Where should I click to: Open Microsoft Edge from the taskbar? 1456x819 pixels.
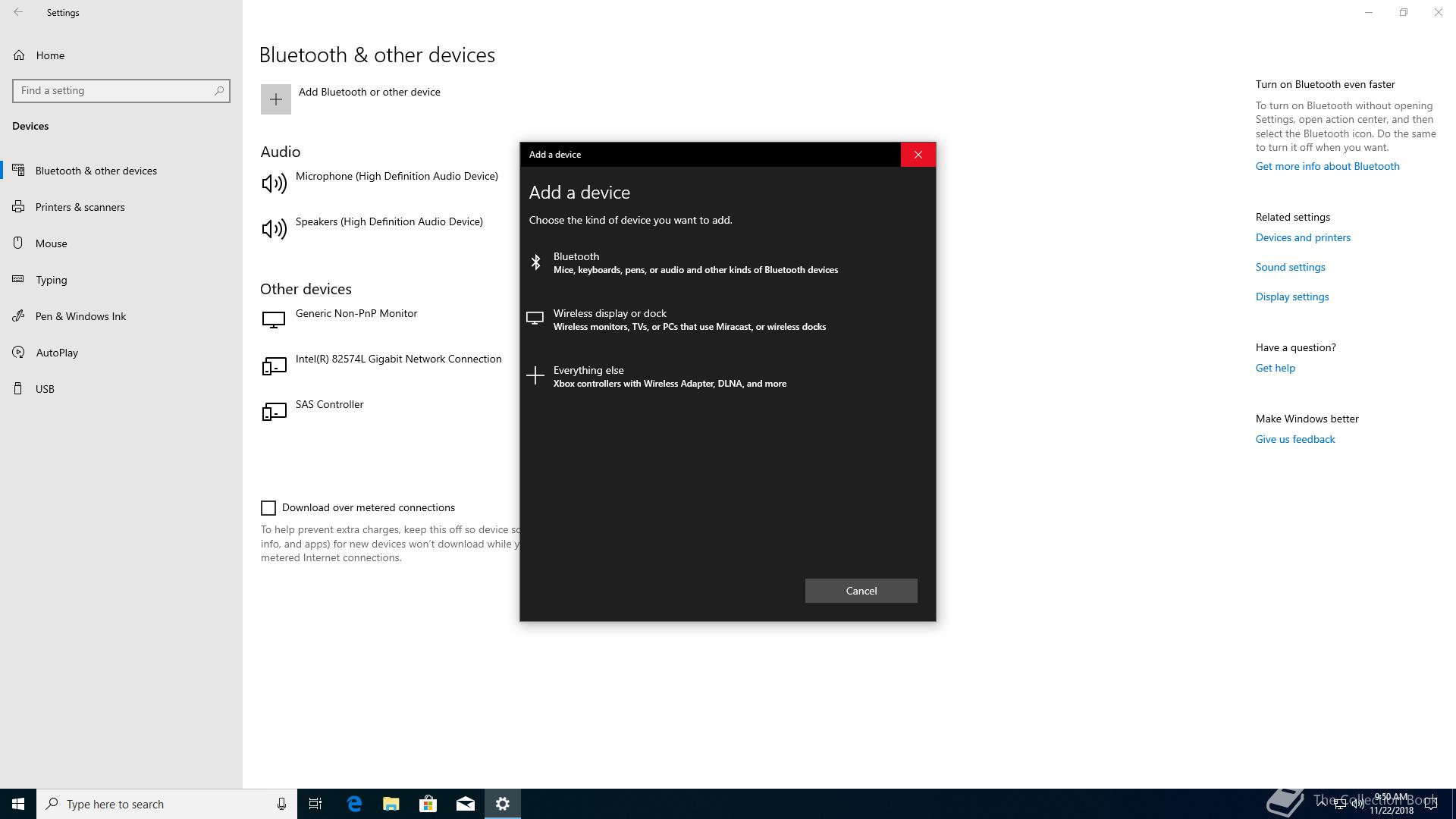click(x=354, y=804)
